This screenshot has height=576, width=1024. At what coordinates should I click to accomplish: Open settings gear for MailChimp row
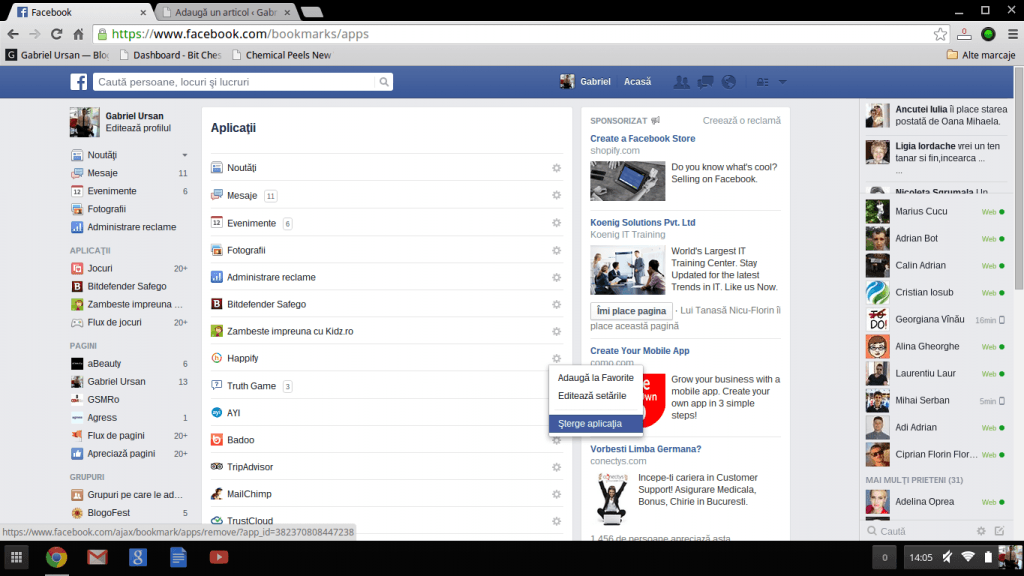tap(556, 494)
